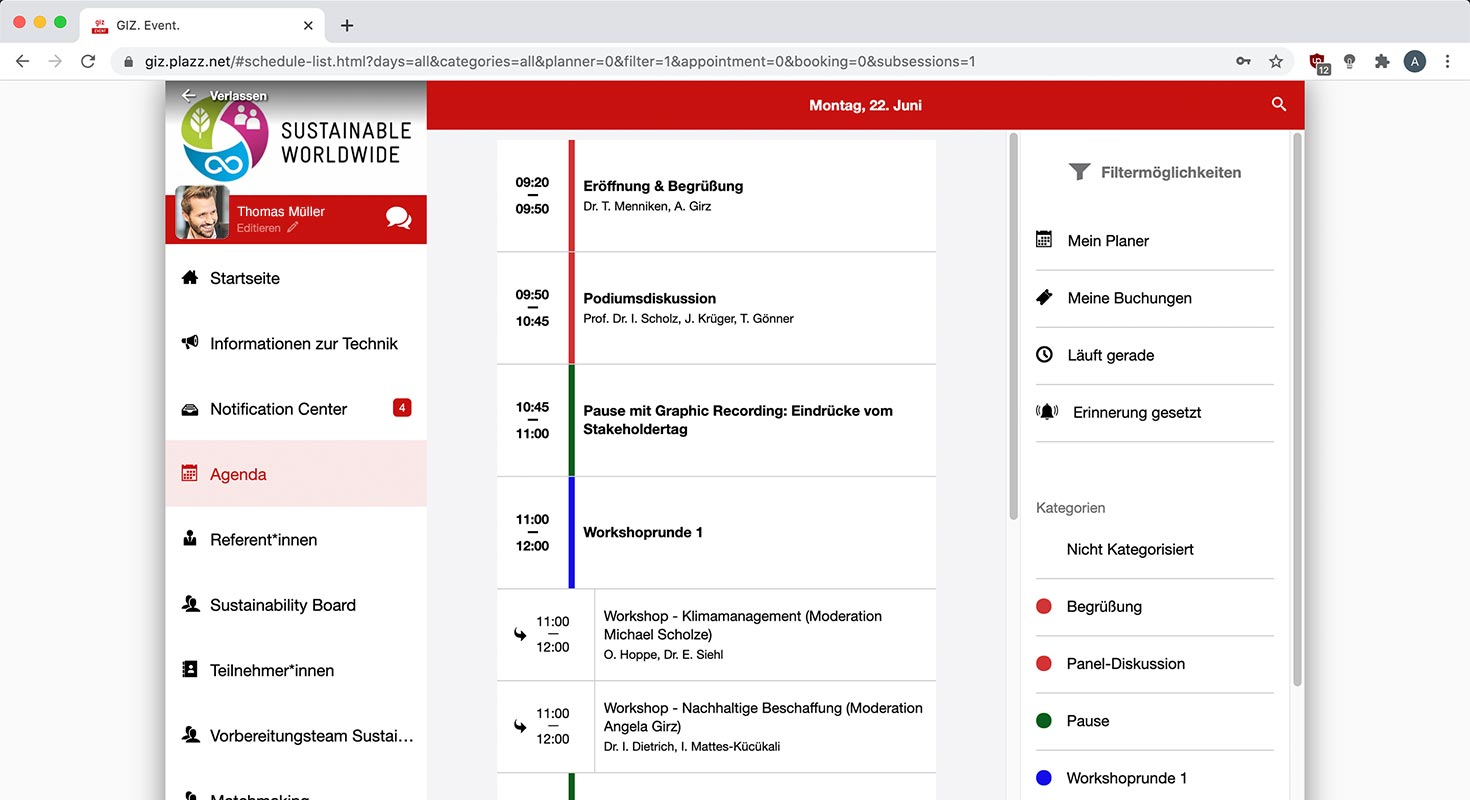Viewport: 1470px width, 800px height.
Task: Open the Notification Center menu item
Action: [x=296, y=409]
